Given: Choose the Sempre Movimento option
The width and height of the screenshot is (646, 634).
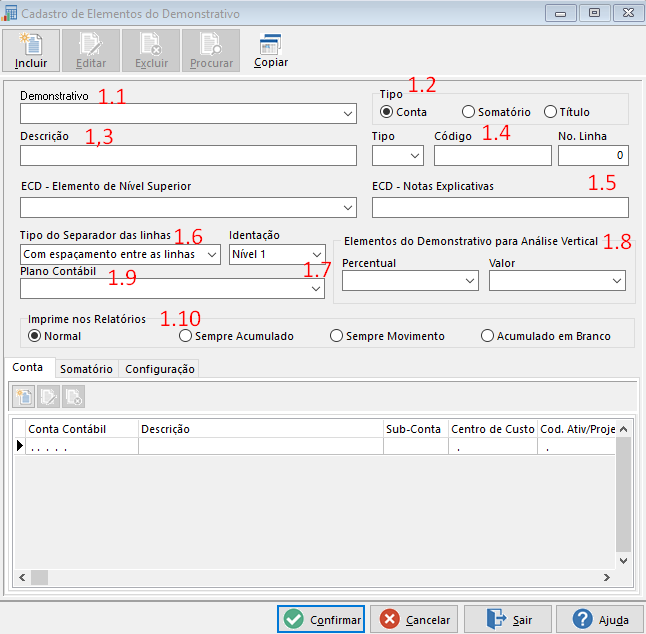Looking at the screenshot, I should (x=387, y=336).
